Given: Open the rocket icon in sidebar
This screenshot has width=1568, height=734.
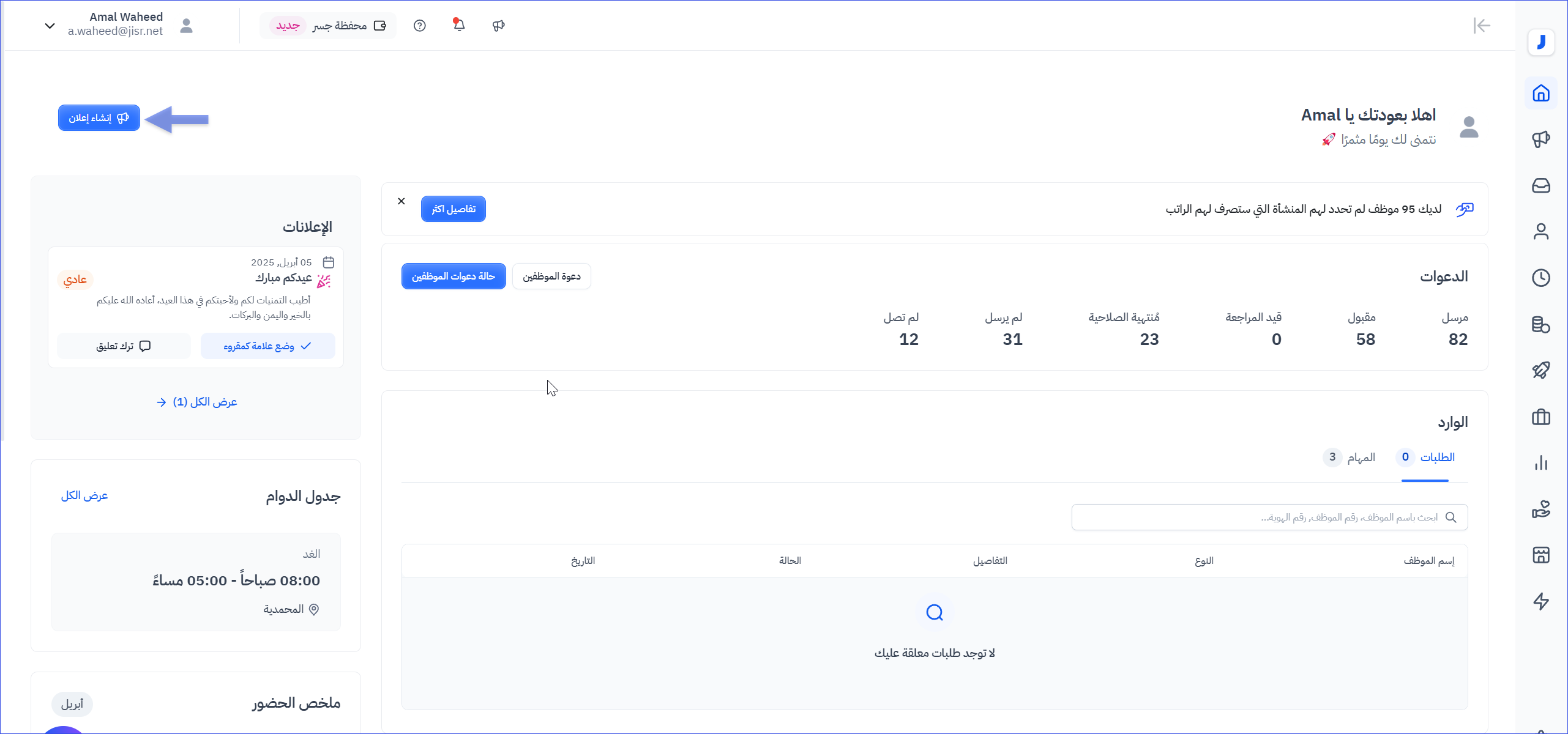Looking at the screenshot, I should pyautogui.click(x=1540, y=371).
